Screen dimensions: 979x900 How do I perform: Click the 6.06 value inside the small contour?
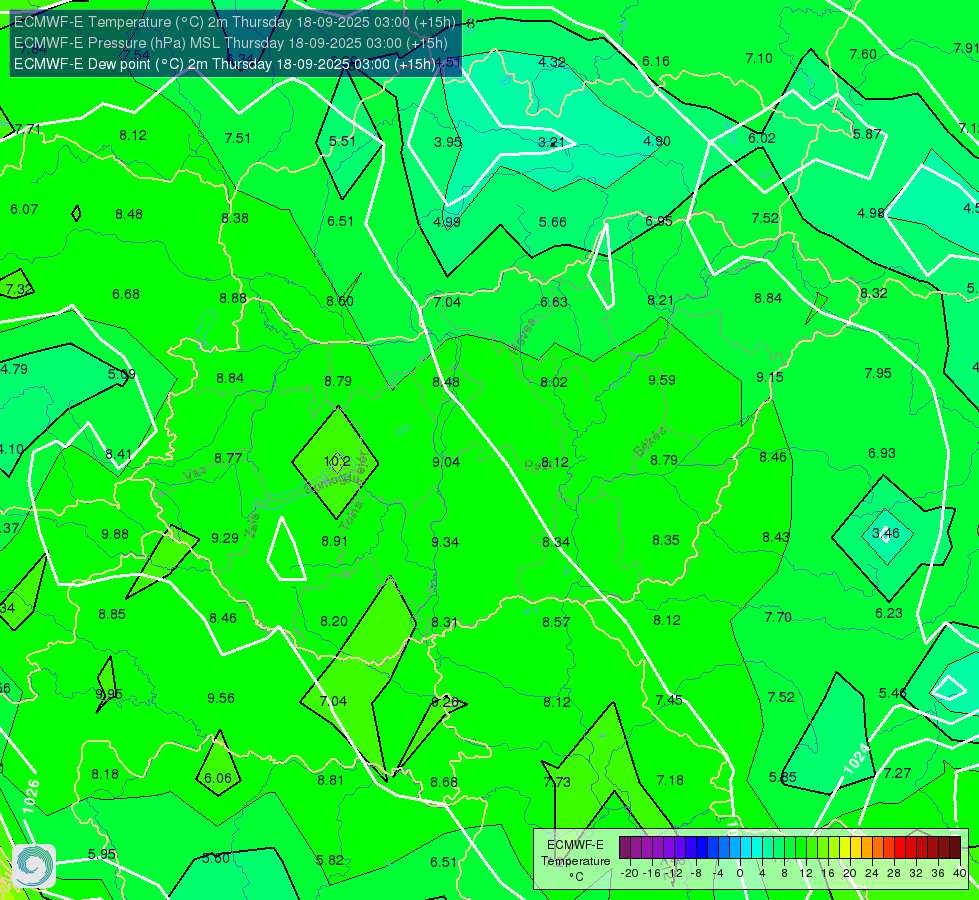[218, 778]
